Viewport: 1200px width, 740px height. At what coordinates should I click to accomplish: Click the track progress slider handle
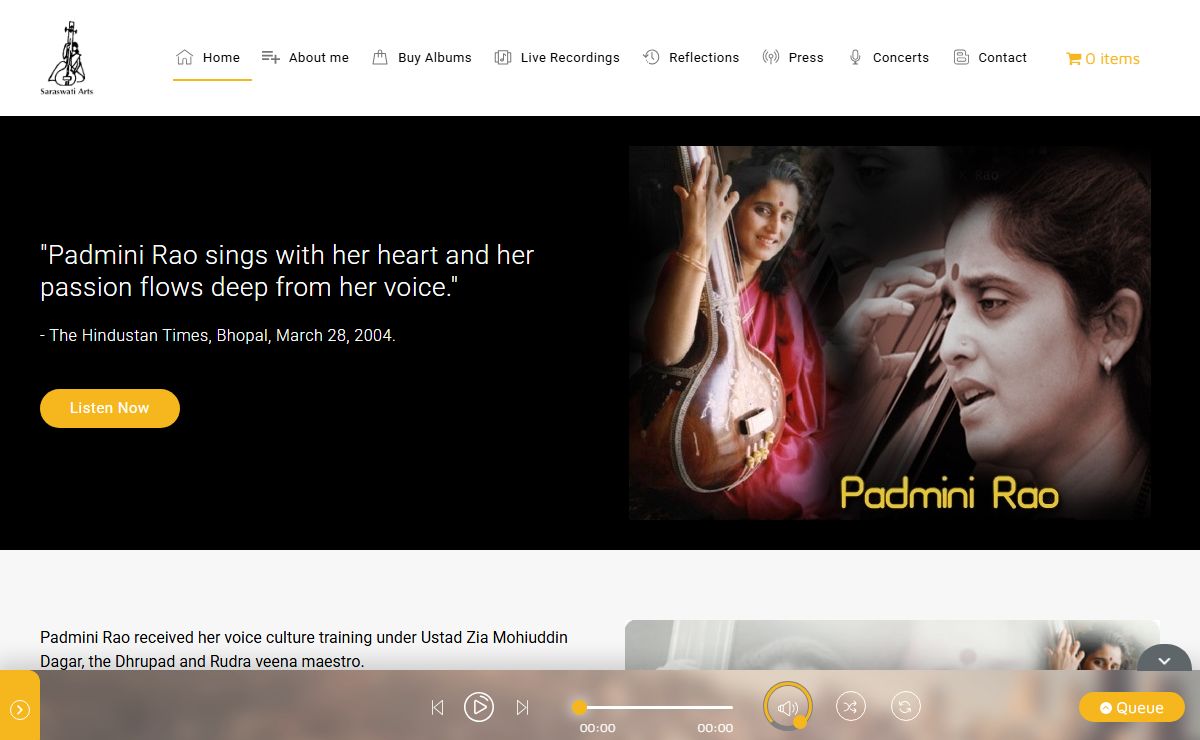pyautogui.click(x=579, y=707)
